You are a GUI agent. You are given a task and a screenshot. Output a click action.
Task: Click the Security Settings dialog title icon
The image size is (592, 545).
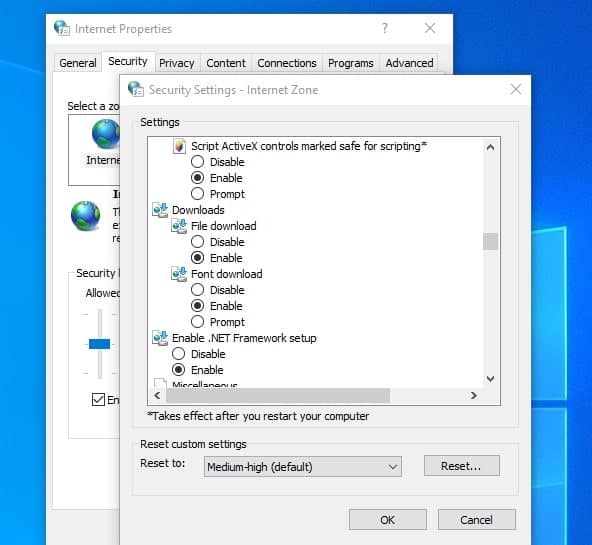136,89
